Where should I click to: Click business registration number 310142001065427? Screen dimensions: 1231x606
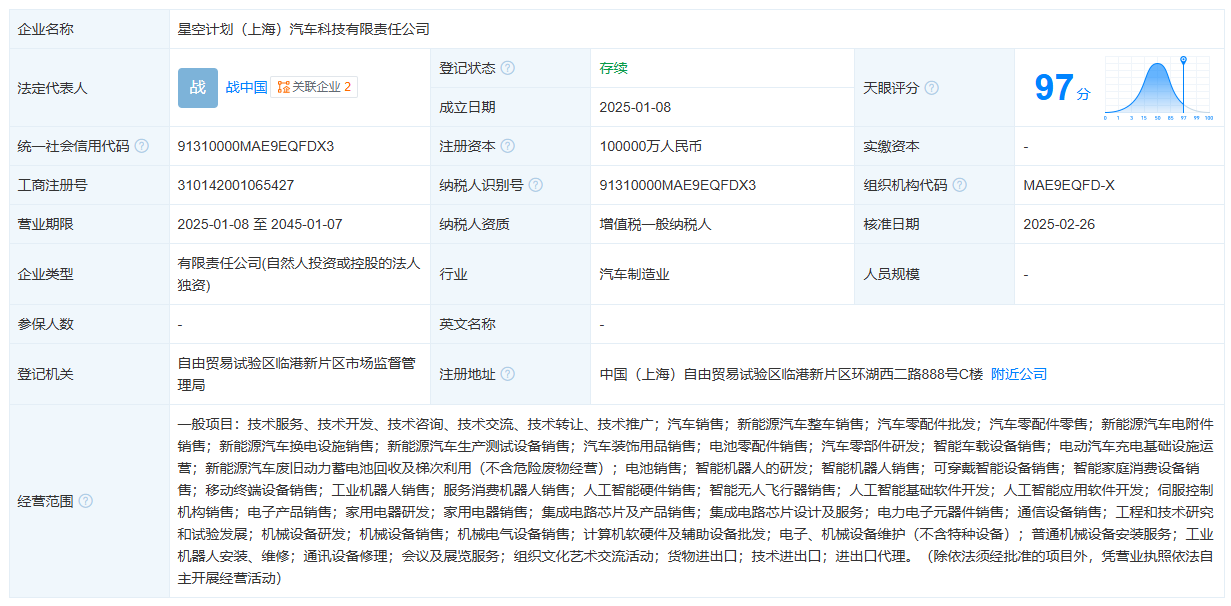236,185
